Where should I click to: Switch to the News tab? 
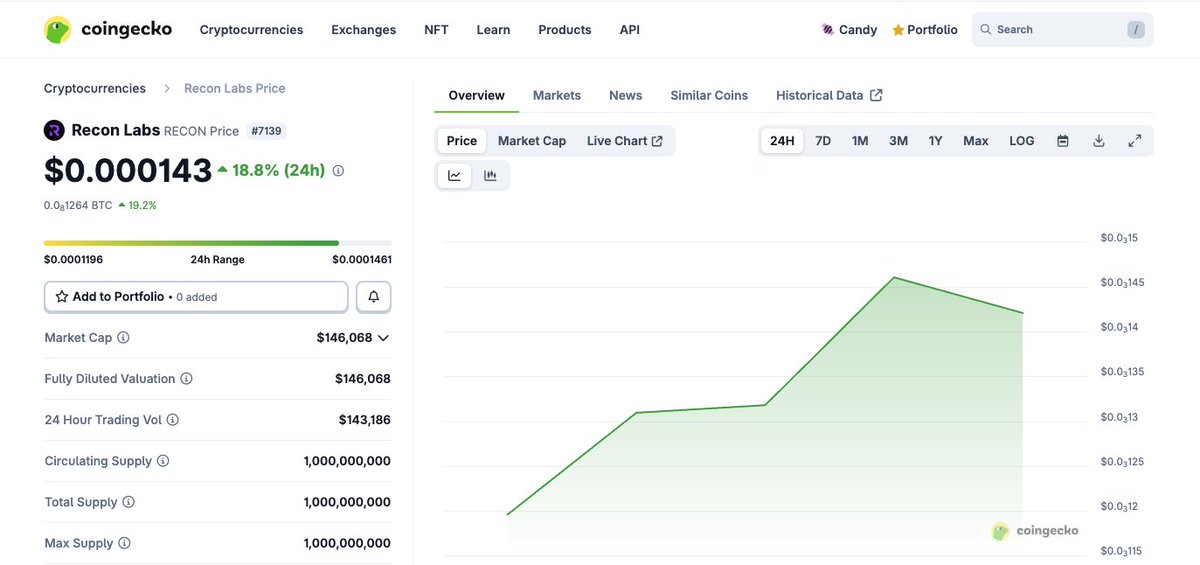pos(626,95)
